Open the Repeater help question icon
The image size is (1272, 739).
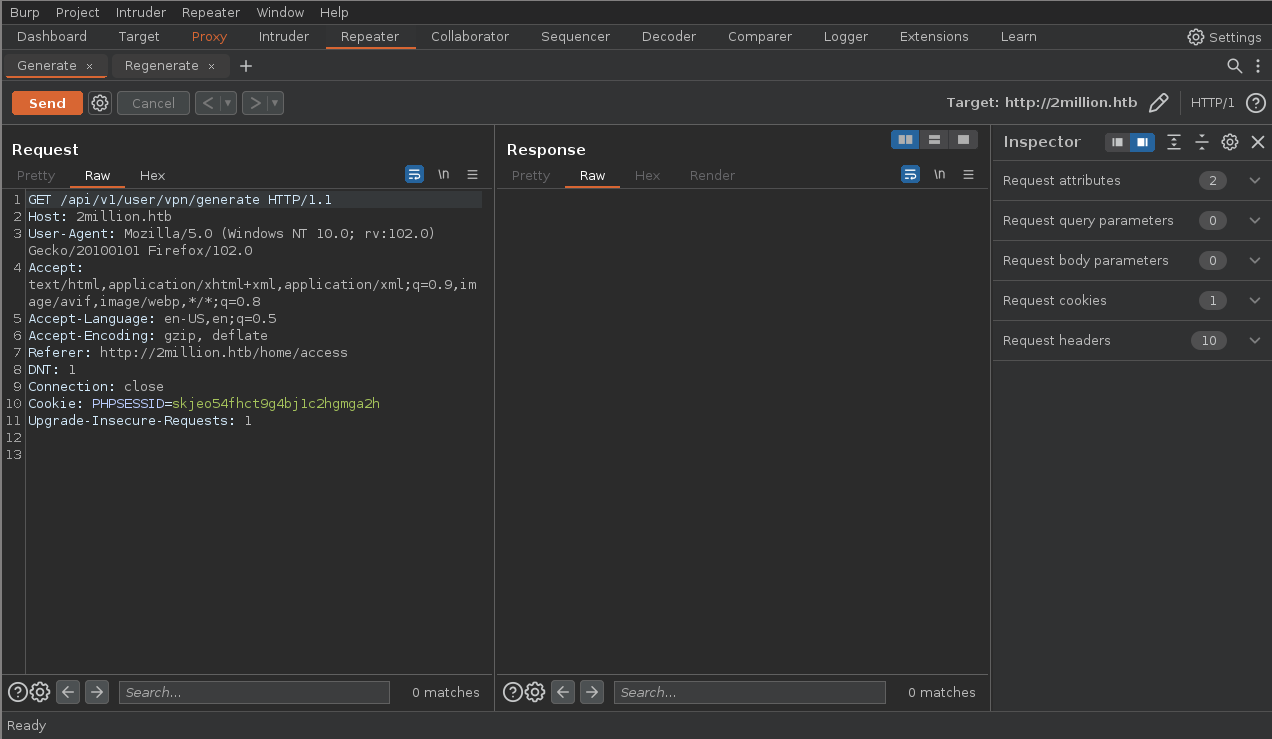coord(1256,102)
